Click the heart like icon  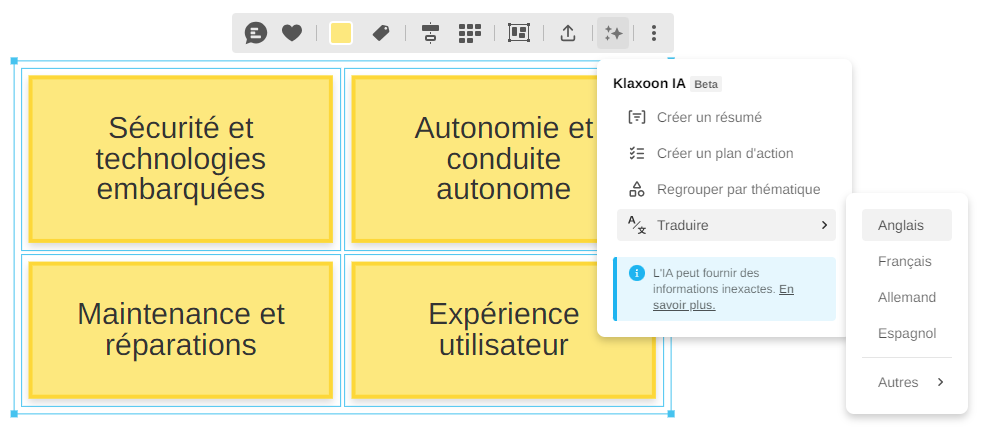[x=292, y=34]
